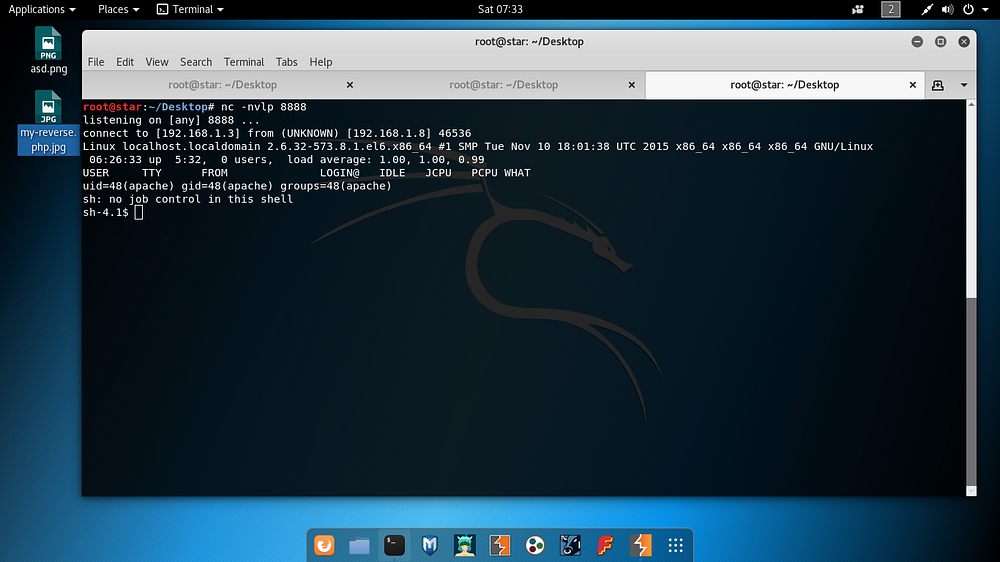This screenshot has width=1000, height=562.
Task: Launch Maltego face icon in dock
Action: 570,545
